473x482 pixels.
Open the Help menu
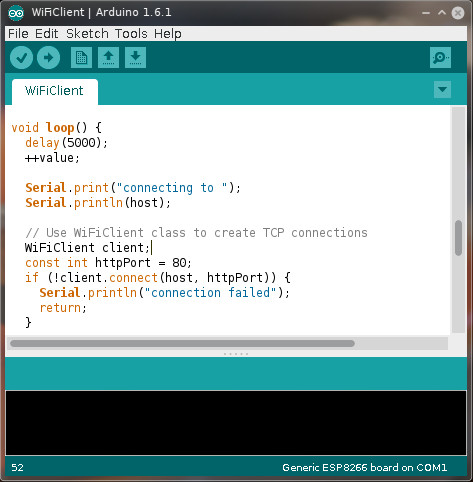click(168, 34)
